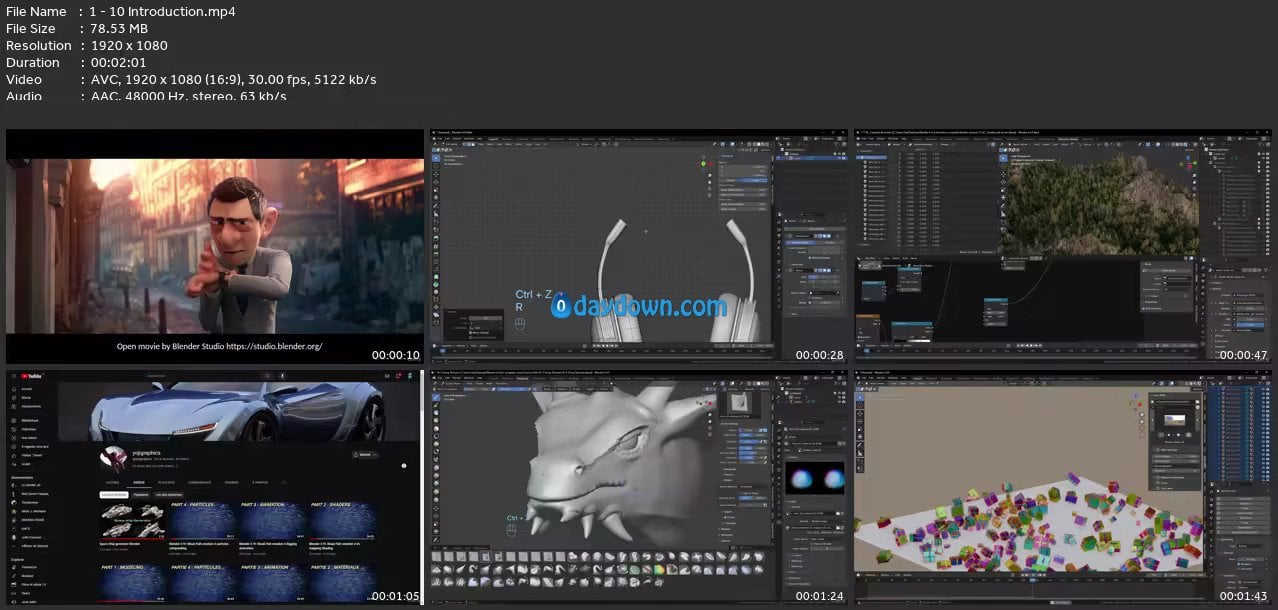Open the animated character frame at 00:00:10
The width and height of the screenshot is (1278, 610).
coord(214,246)
